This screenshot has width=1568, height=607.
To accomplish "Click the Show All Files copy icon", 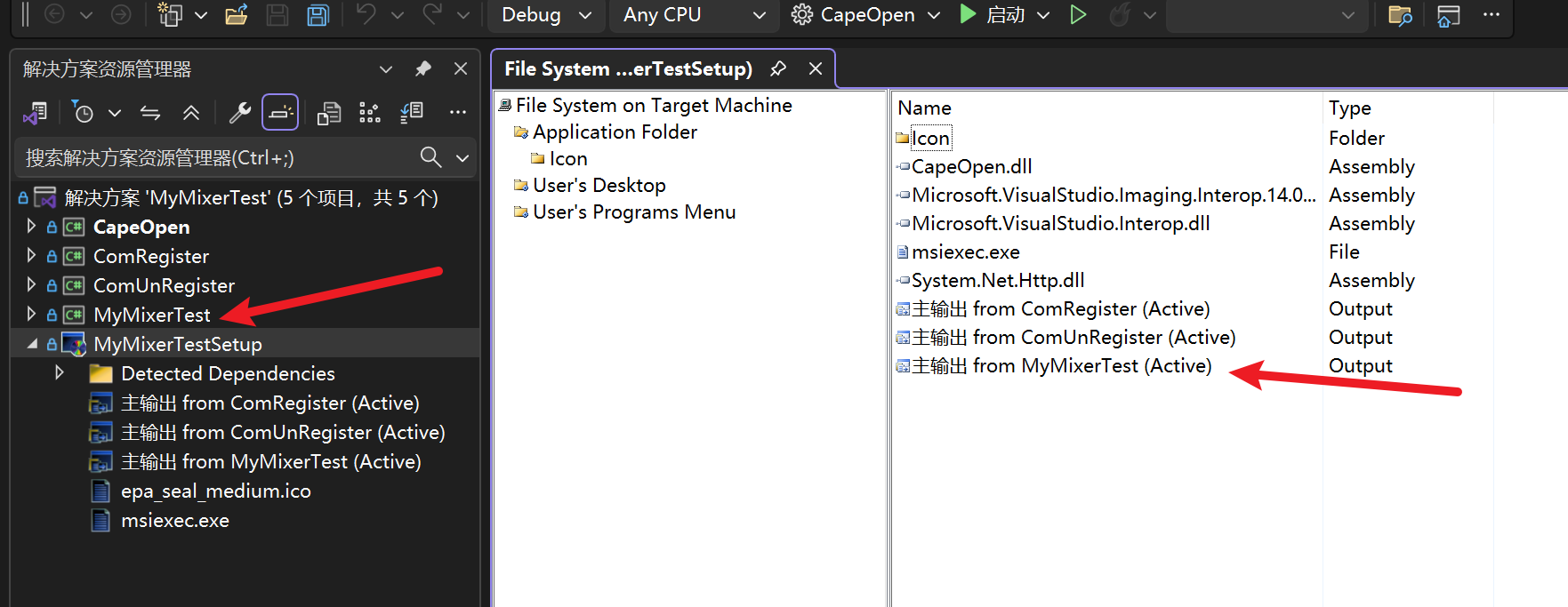I will pos(329,112).
